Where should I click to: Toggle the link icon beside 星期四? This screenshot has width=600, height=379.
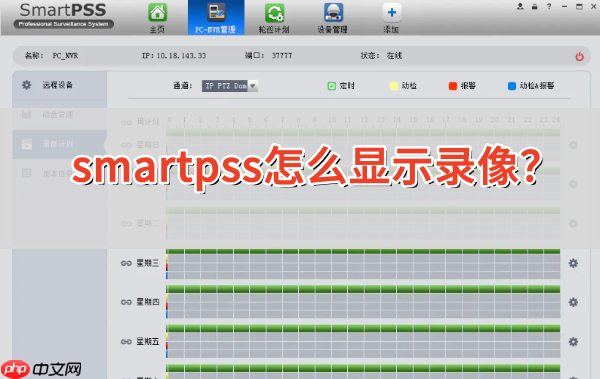(126, 302)
